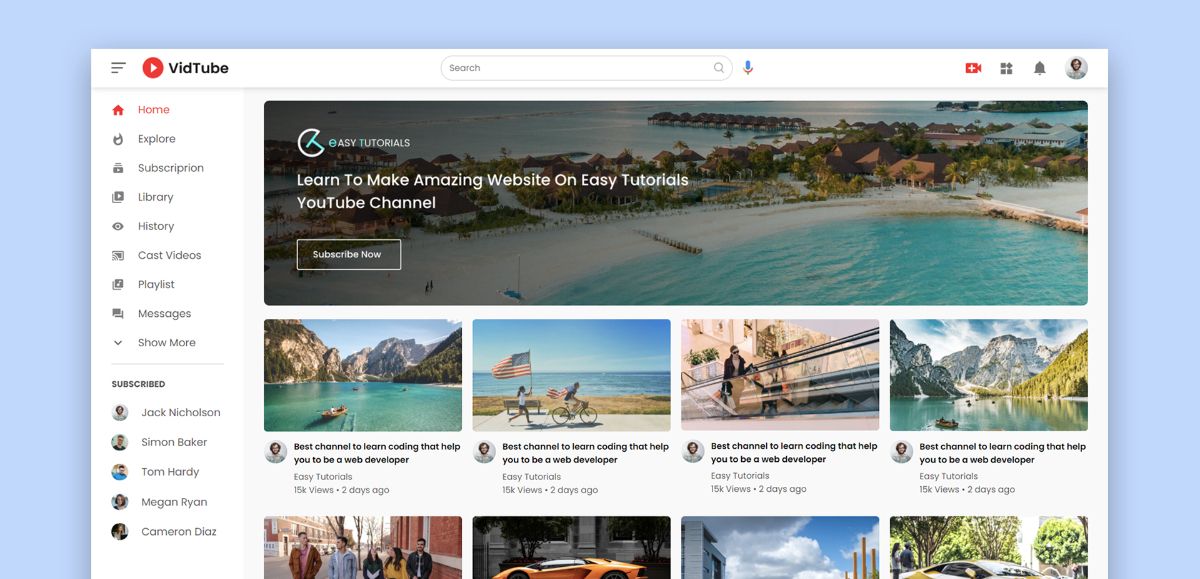The width and height of the screenshot is (1200, 579).
Task: Open the notifications bell
Action: 1040,68
